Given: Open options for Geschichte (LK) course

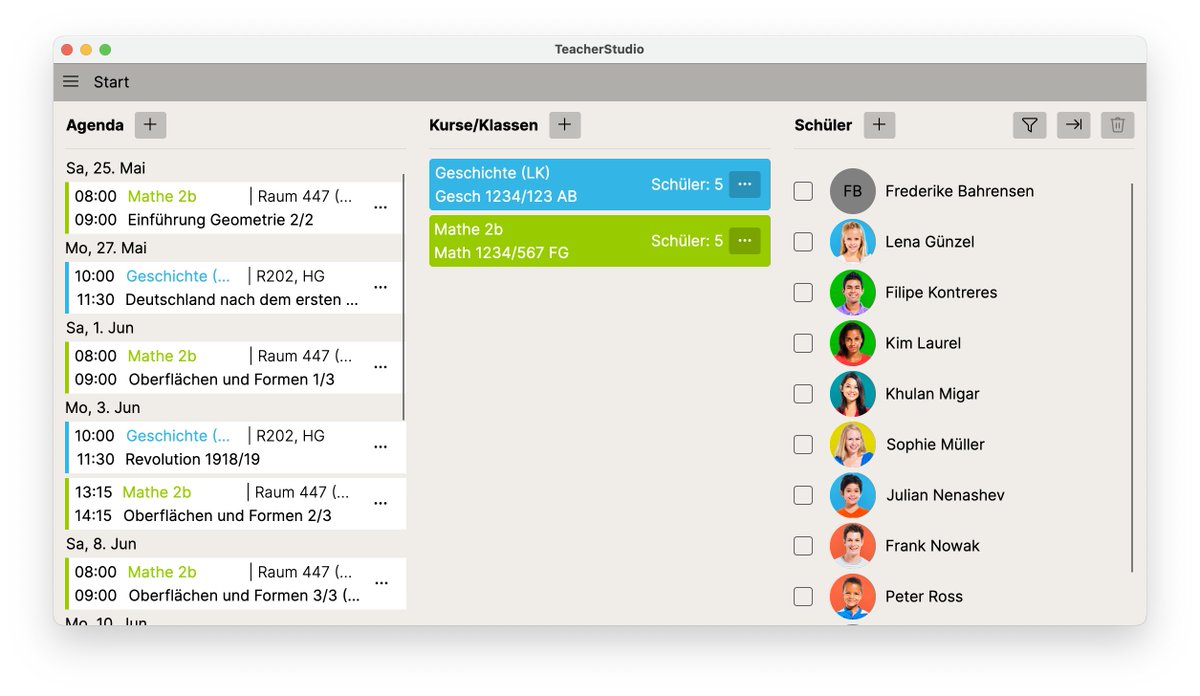Looking at the screenshot, I should [x=744, y=184].
